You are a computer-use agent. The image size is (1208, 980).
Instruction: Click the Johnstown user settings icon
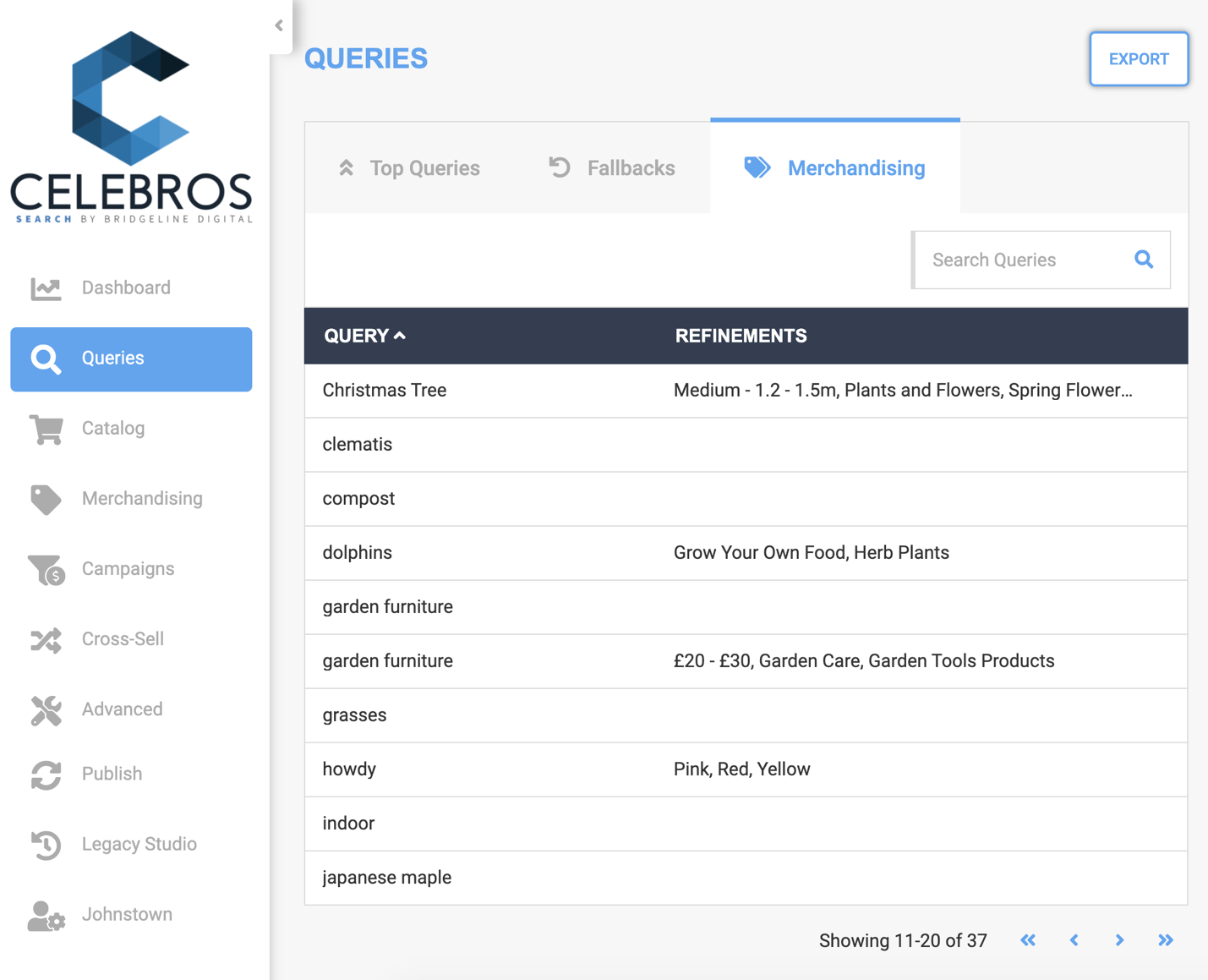point(46,915)
